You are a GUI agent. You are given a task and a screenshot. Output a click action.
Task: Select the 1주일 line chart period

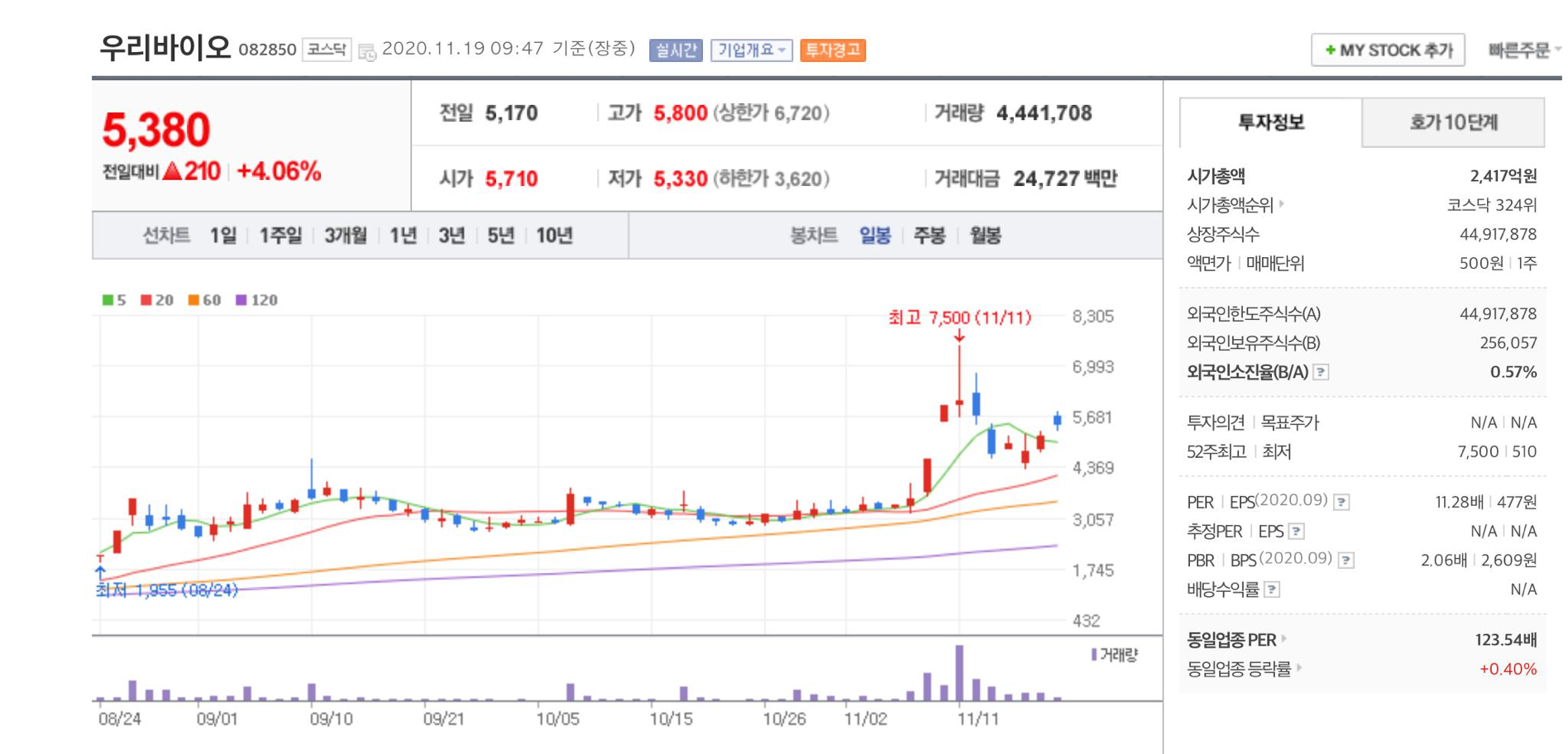pyautogui.click(x=280, y=236)
